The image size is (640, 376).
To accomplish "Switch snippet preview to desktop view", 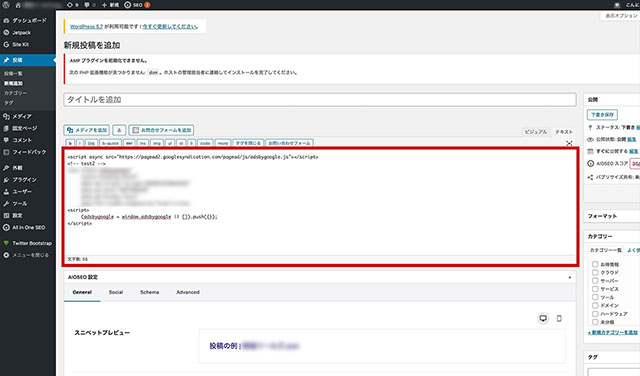I will [x=543, y=318].
